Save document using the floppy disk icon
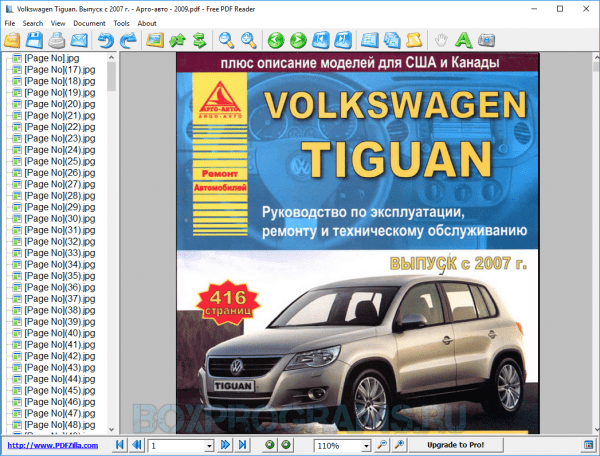 (x=34, y=40)
